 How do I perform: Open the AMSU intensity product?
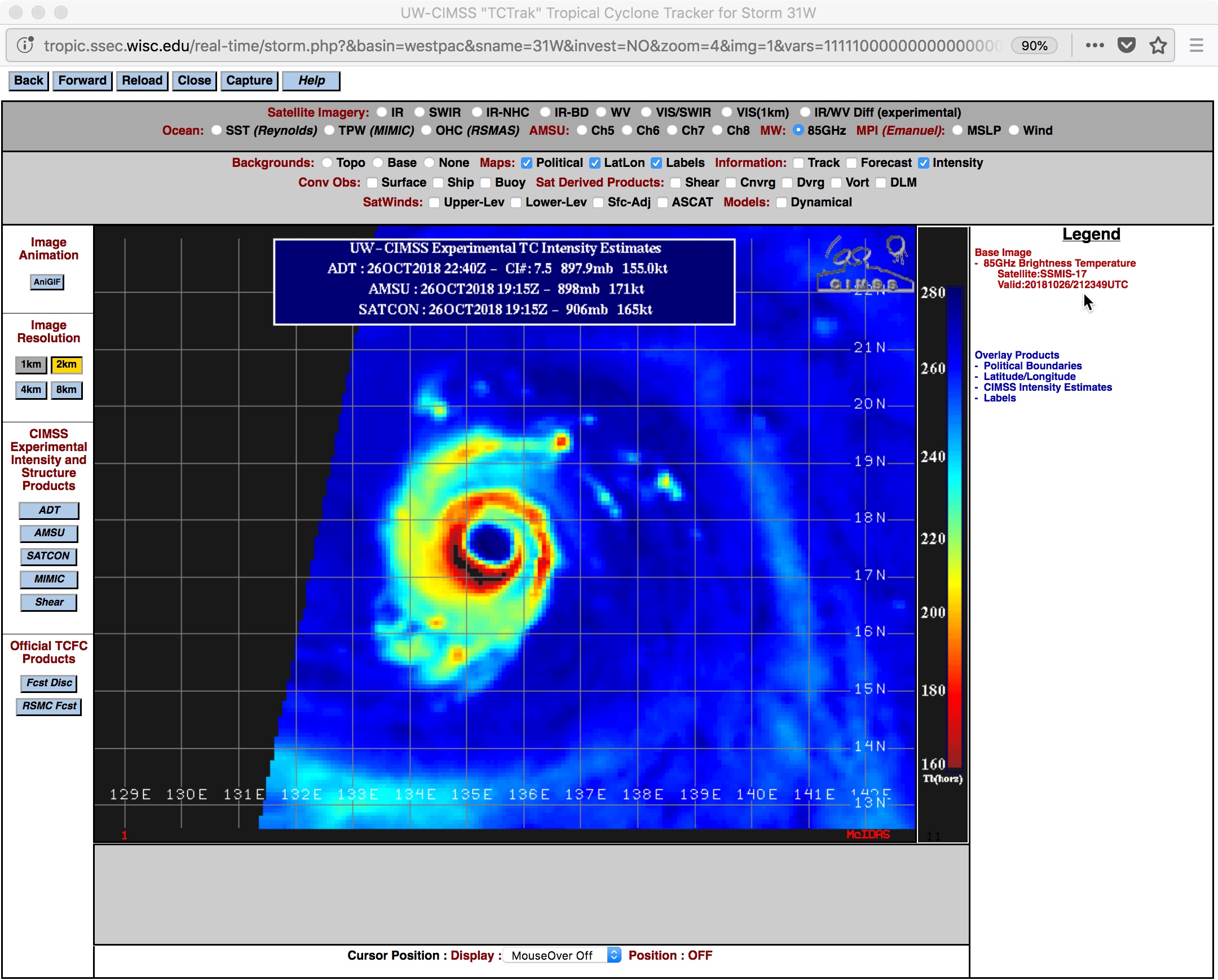tap(49, 533)
